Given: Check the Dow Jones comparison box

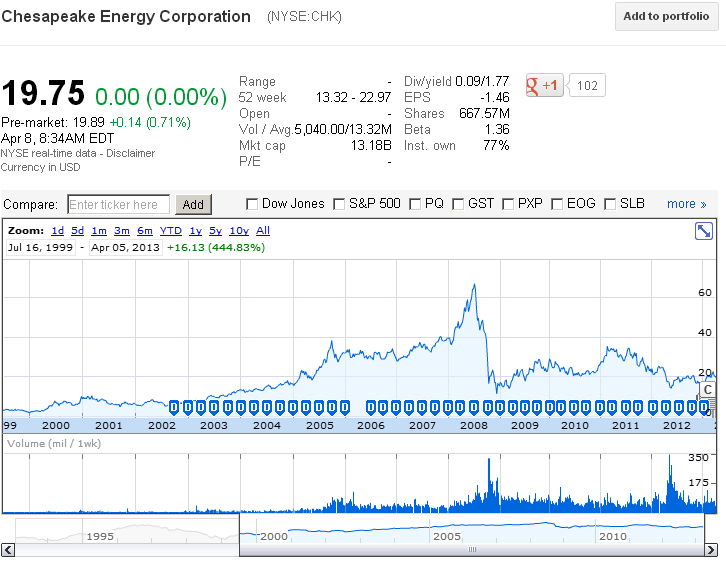Looking at the screenshot, I should click(252, 204).
